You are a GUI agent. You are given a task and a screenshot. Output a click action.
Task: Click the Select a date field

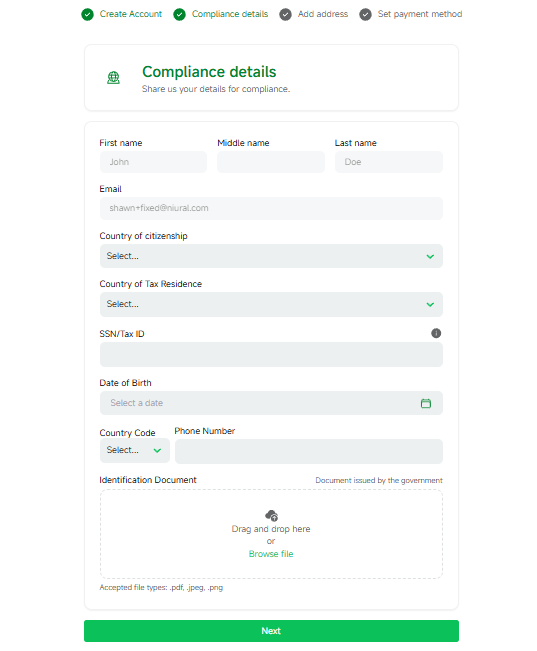coord(271,403)
